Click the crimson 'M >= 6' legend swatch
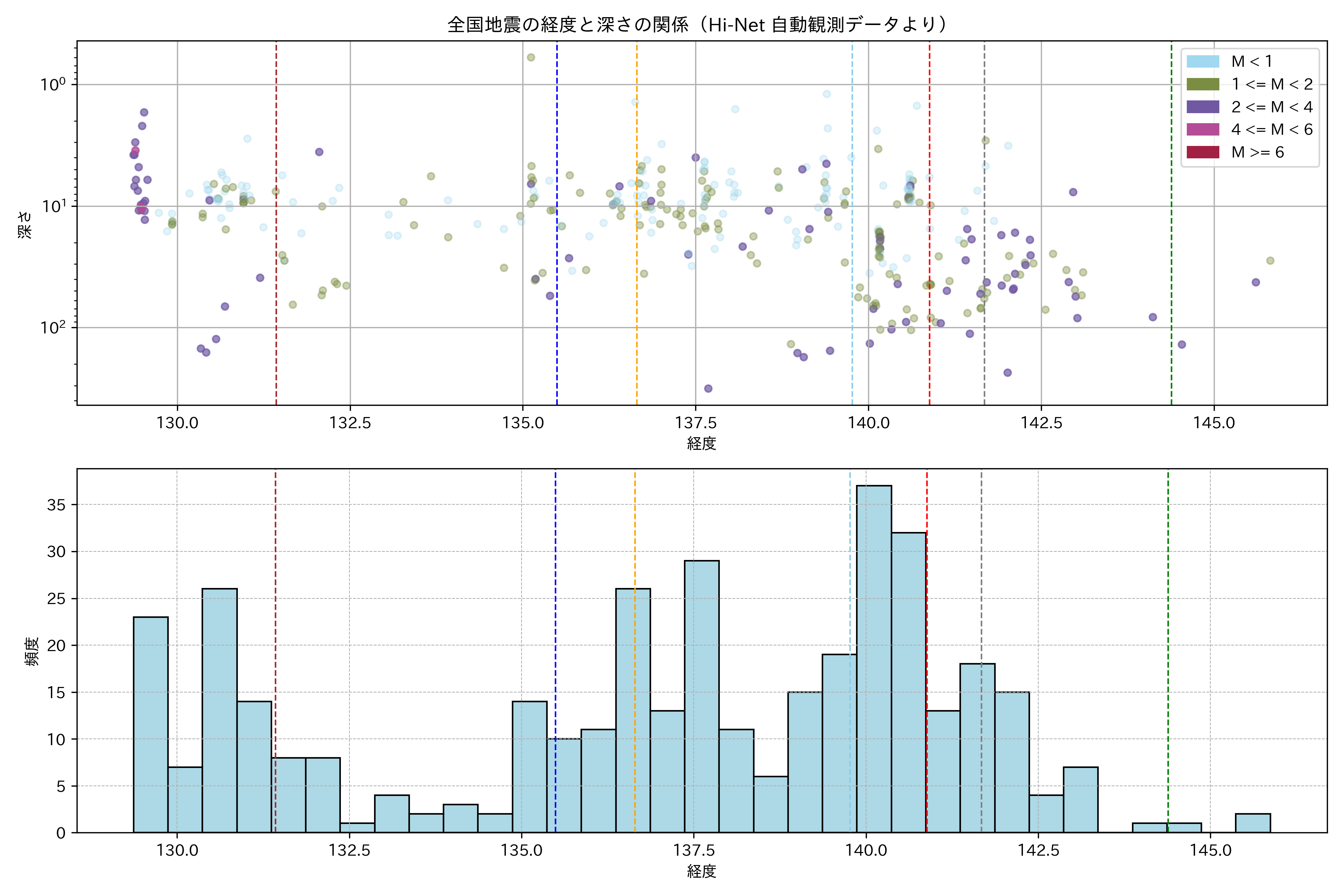The image size is (1344, 896). (1202, 152)
